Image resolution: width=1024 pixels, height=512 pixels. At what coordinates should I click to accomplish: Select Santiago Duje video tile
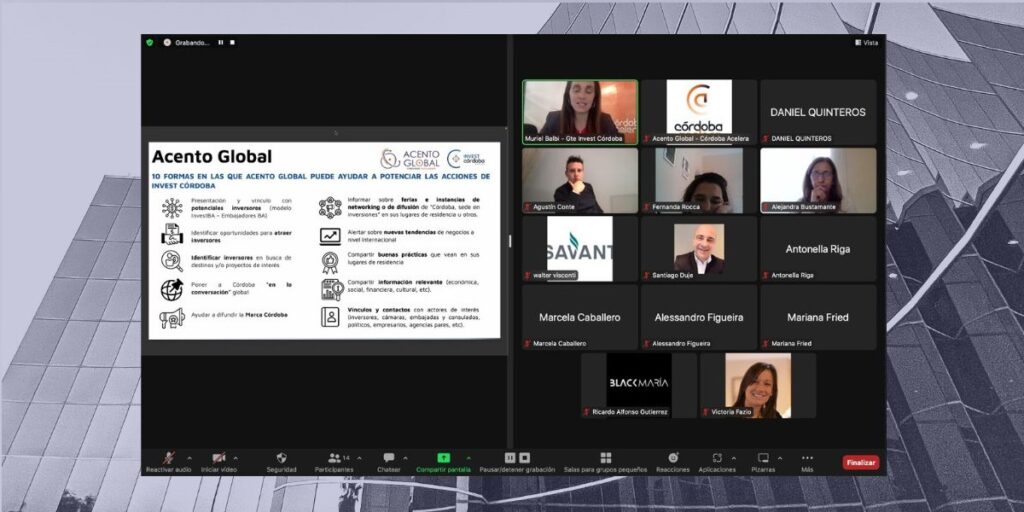pyautogui.click(x=699, y=249)
